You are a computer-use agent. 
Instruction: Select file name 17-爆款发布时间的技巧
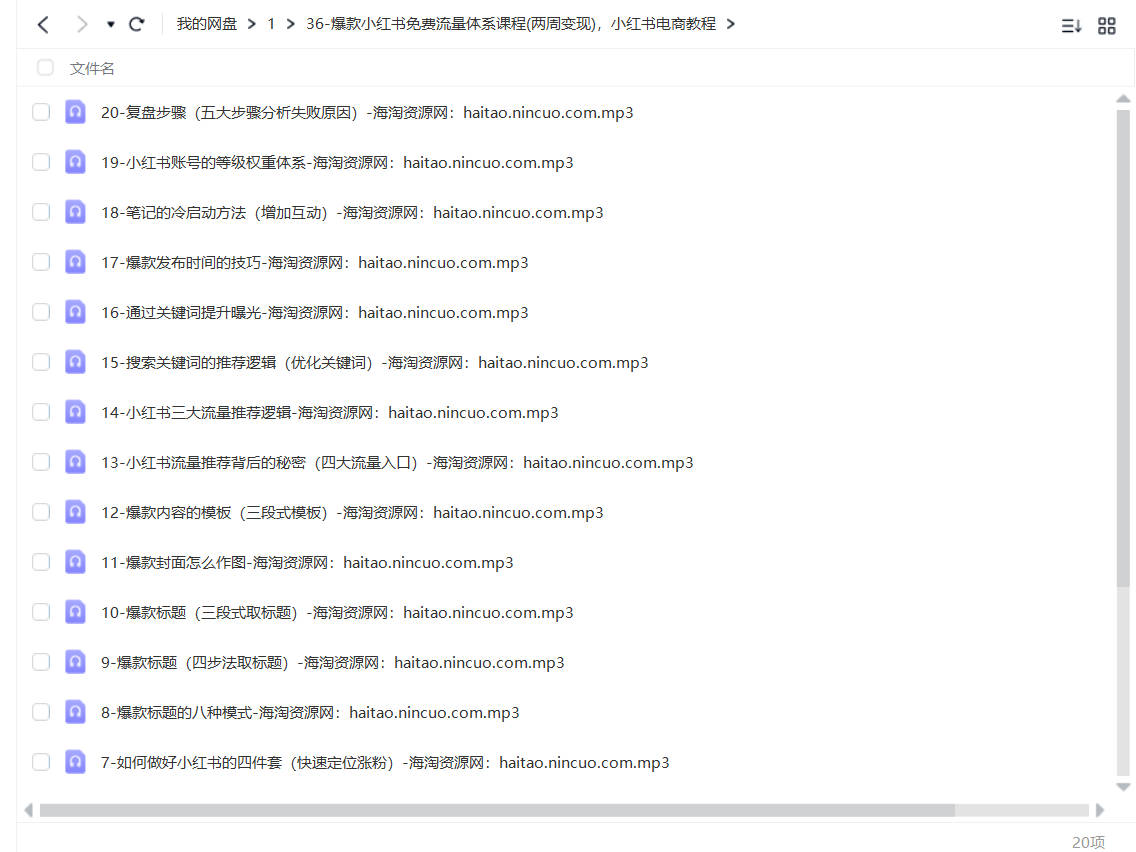(314, 262)
